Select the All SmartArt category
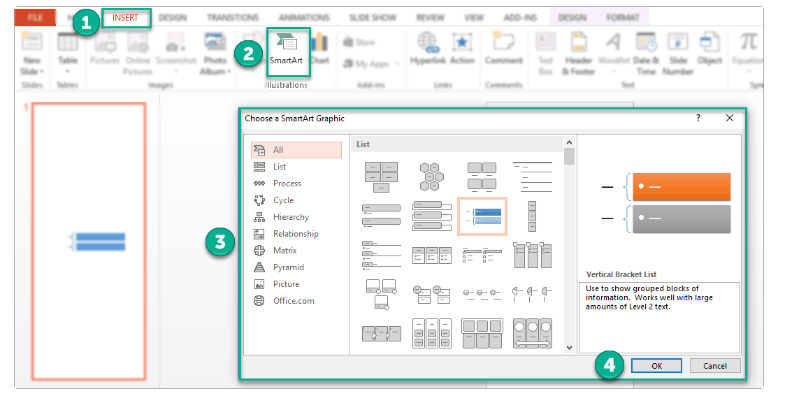The height and width of the screenshot is (396, 792). (x=296, y=150)
